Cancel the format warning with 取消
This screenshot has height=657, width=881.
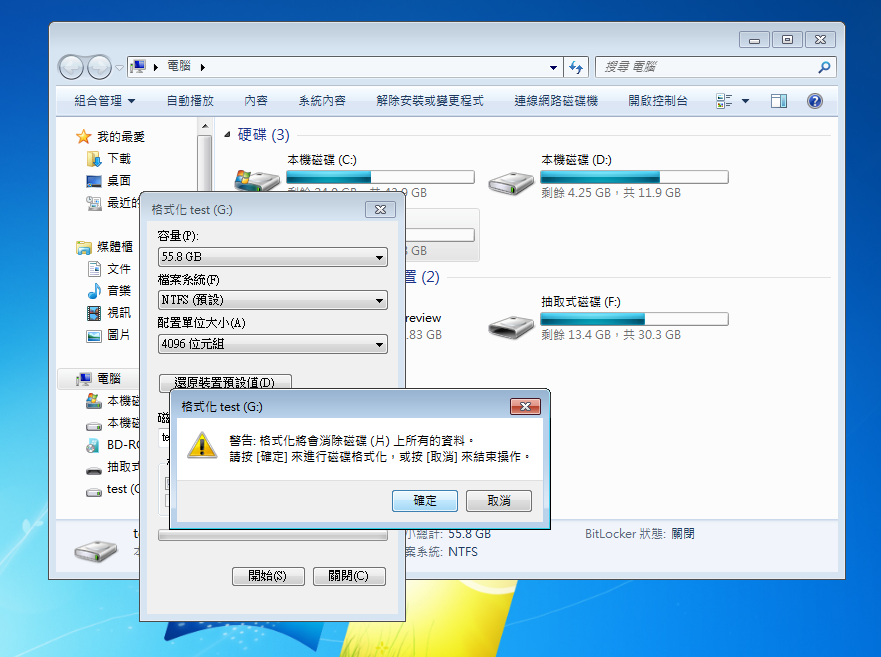pos(498,500)
